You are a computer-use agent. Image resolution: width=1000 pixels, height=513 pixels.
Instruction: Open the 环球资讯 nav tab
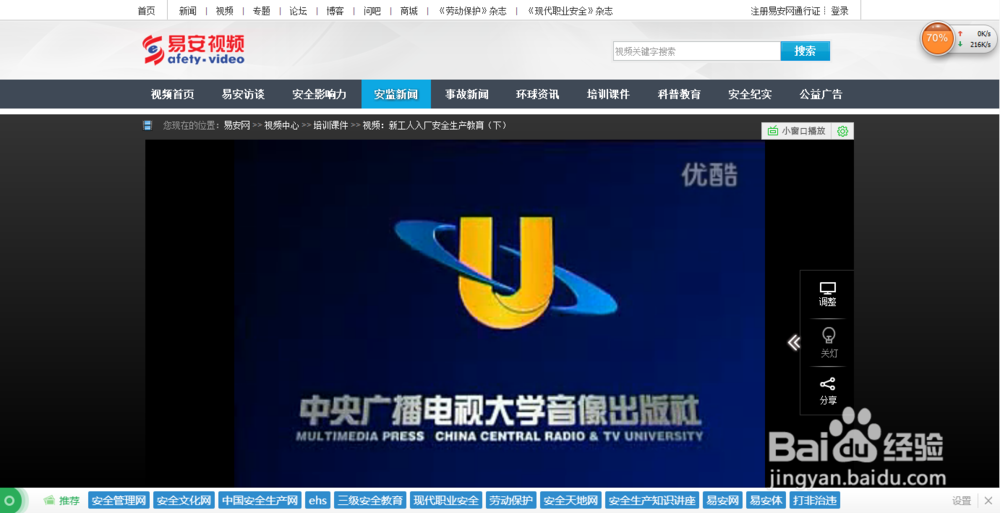click(x=538, y=94)
